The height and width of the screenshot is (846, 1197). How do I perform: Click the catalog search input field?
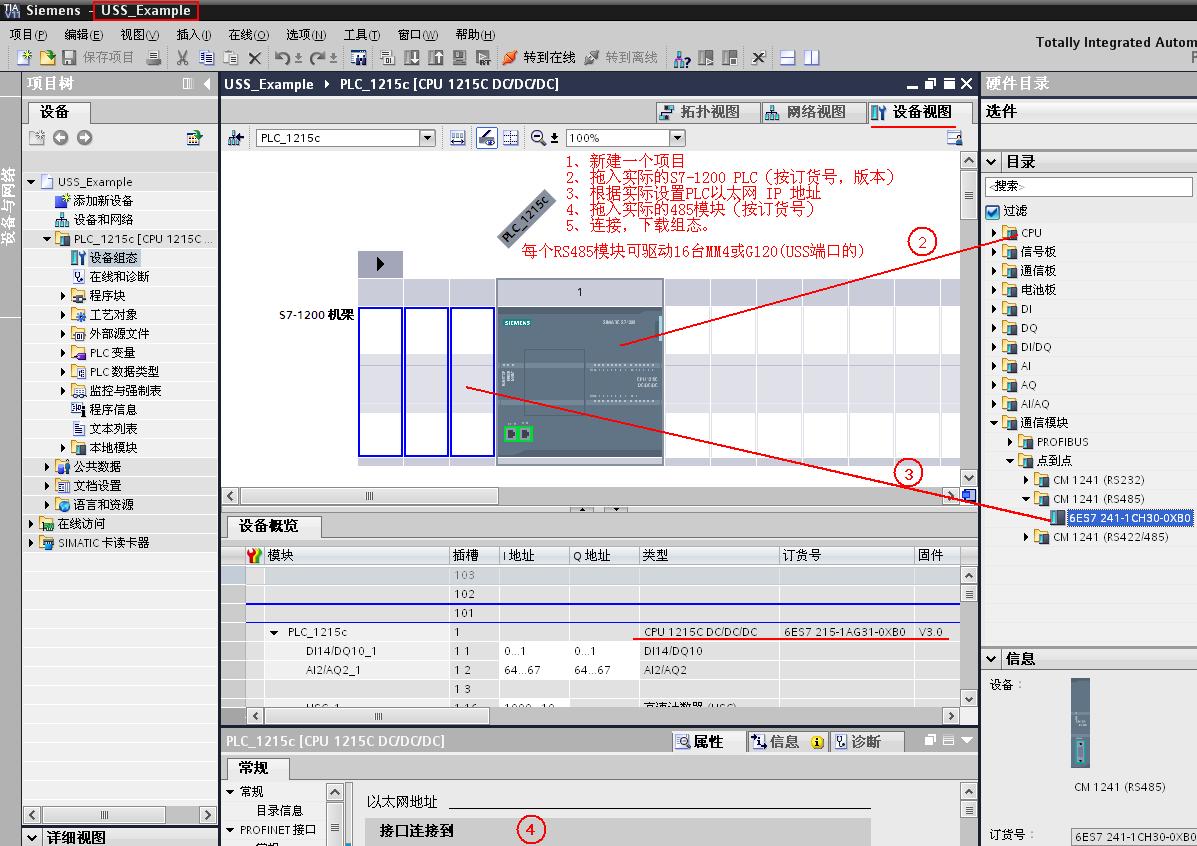pyautogui.click(x=1089, y=186)
